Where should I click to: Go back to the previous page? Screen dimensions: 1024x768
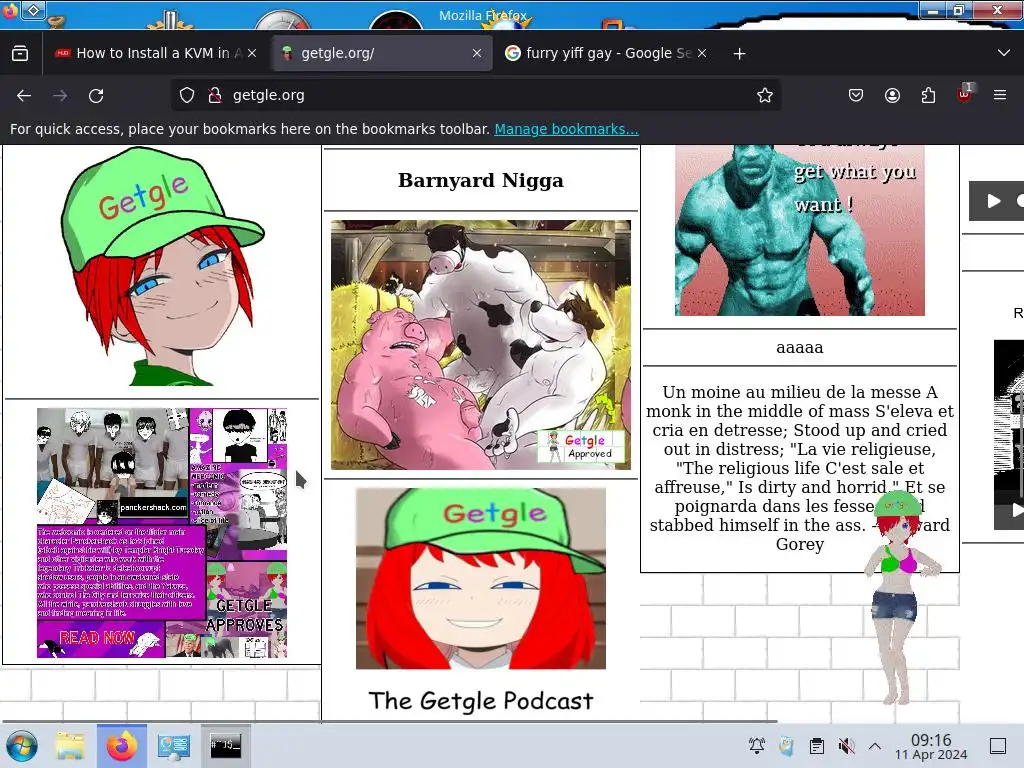click(24, 95)
